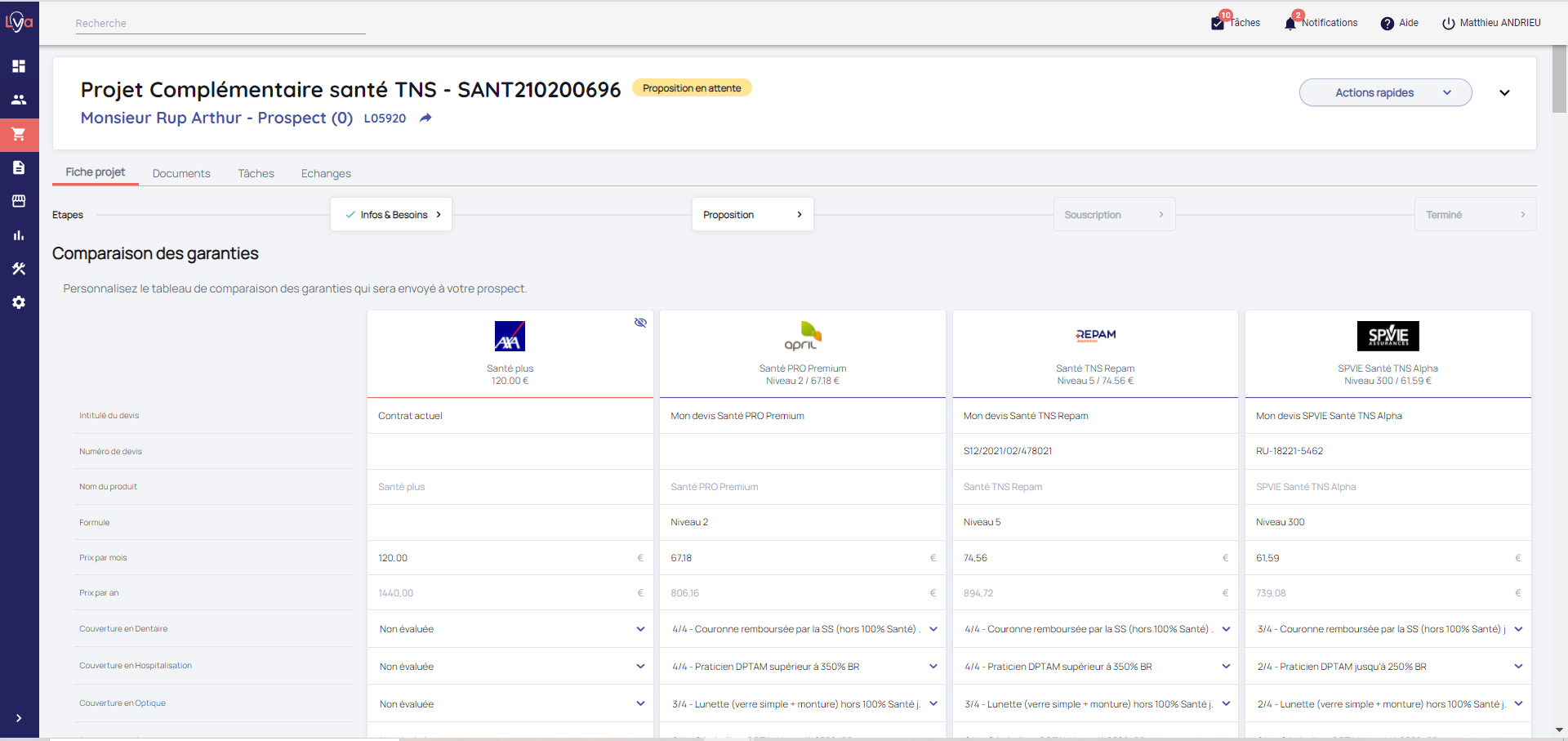Switch to the Echanges tab
This screenshot has width=1568, height=741.
(x=326, y=173)
